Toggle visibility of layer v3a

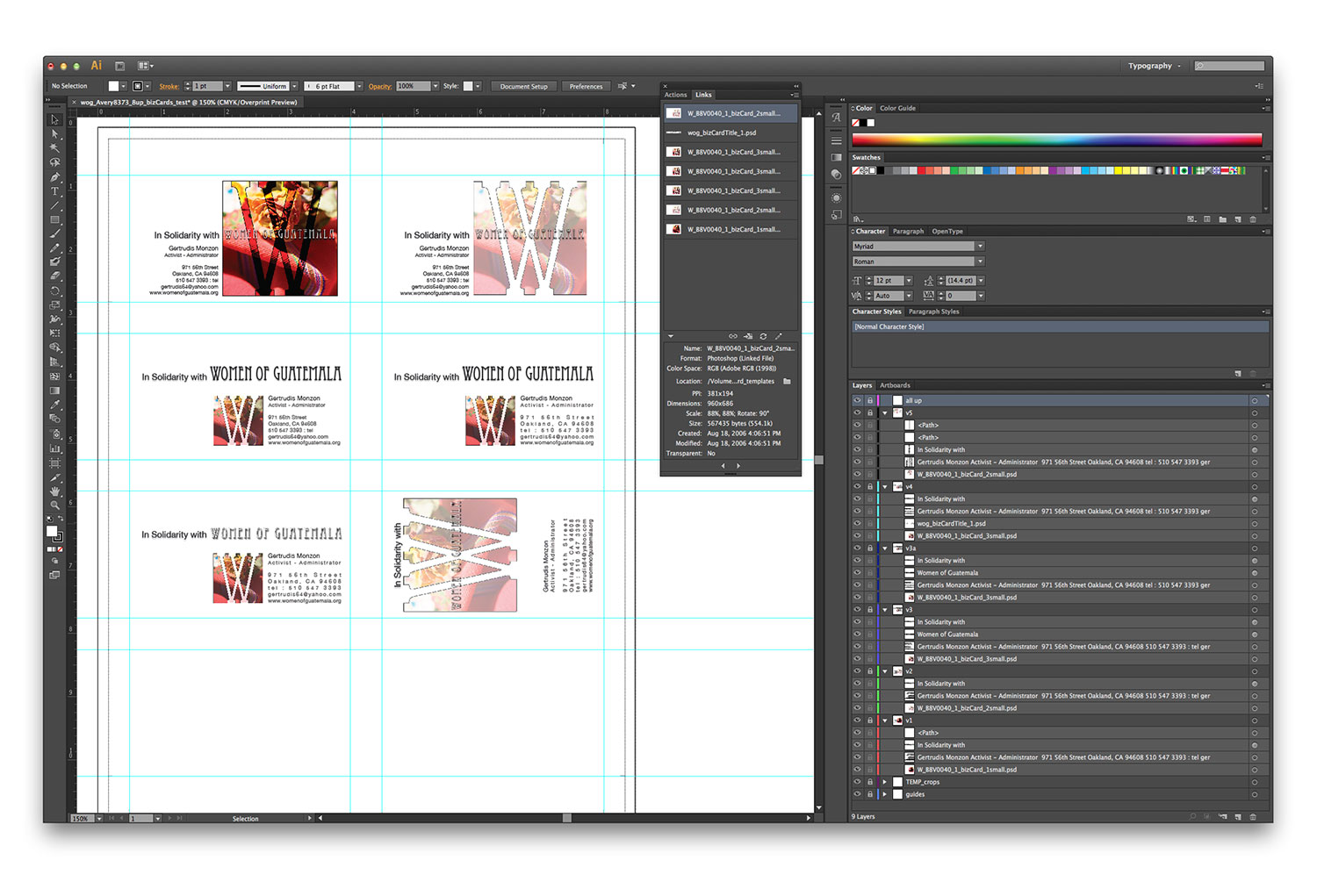pyautogui.click(x=858, y=548)
